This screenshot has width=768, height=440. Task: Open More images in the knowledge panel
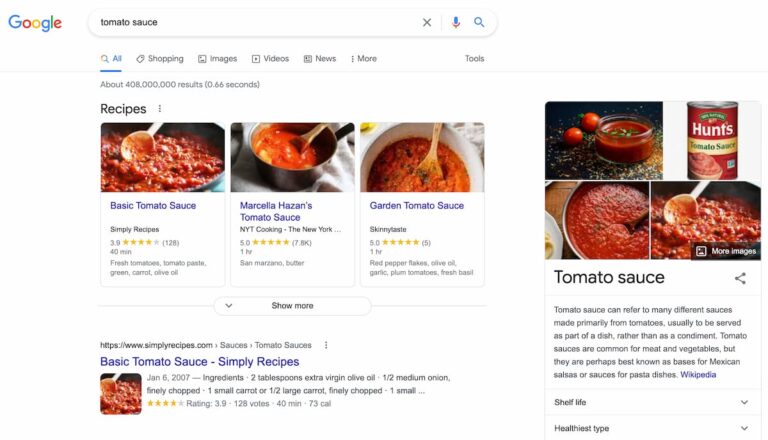[x=726, y=251]
